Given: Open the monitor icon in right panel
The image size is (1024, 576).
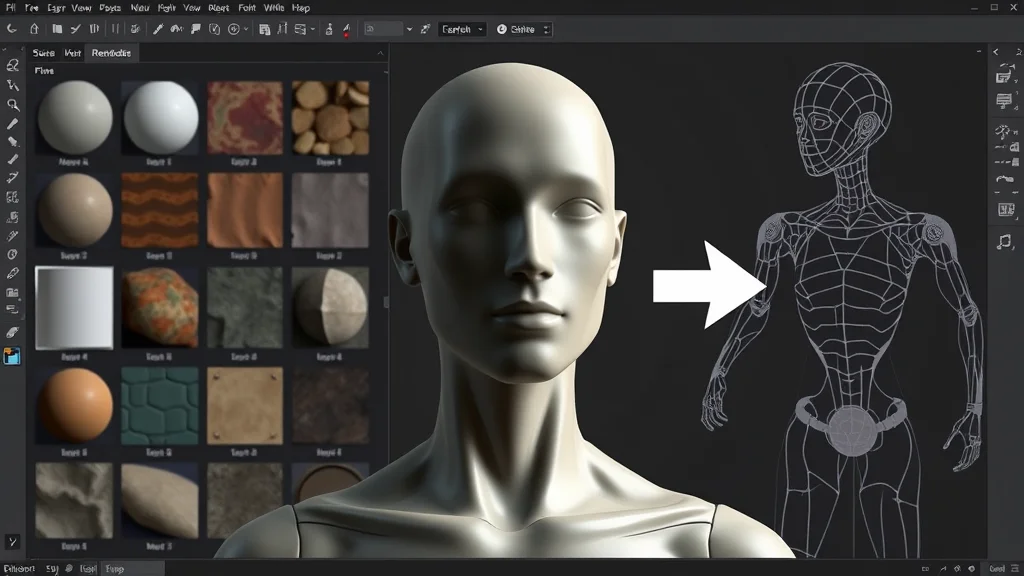Looking at the screenshot, I should point(1004,101).
